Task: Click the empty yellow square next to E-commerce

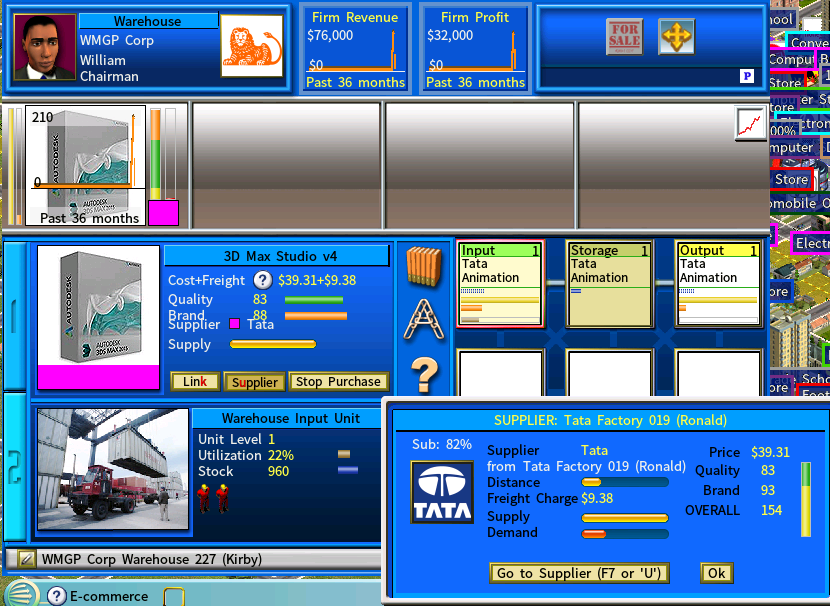Action: [x=174, y=596]
